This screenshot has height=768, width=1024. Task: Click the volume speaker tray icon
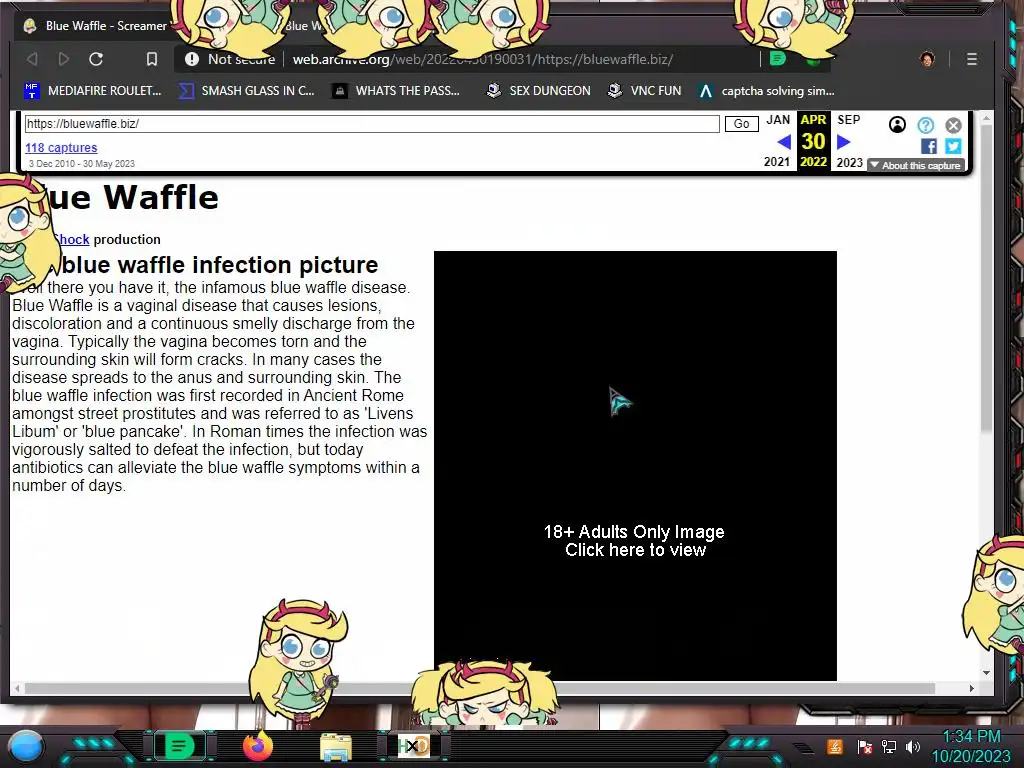(x=913, y=746)
